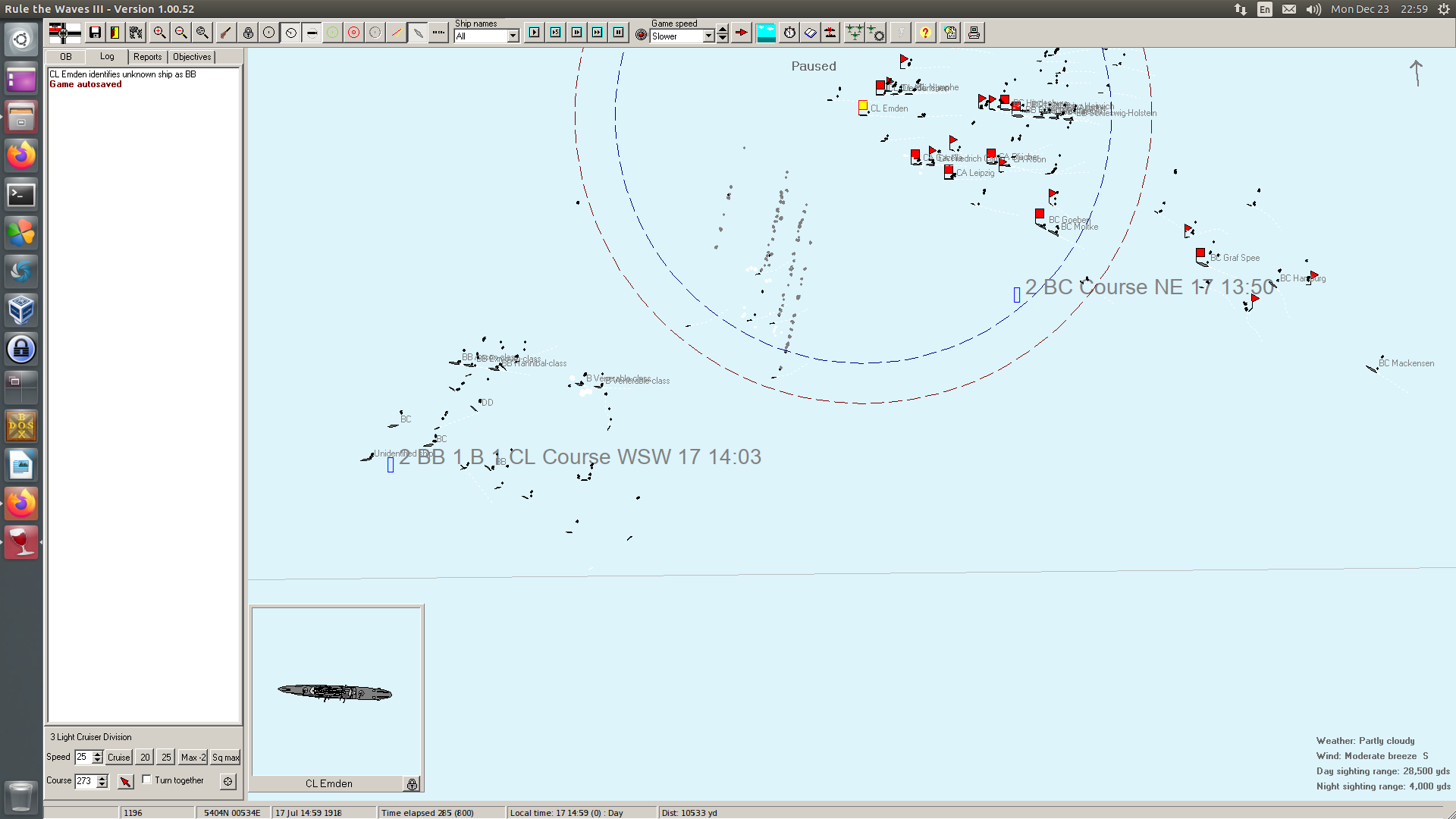This screenshot has height=819, width=1456.
Task: Click the three aircraft formation icon
Action: click(x=854, y=33)
